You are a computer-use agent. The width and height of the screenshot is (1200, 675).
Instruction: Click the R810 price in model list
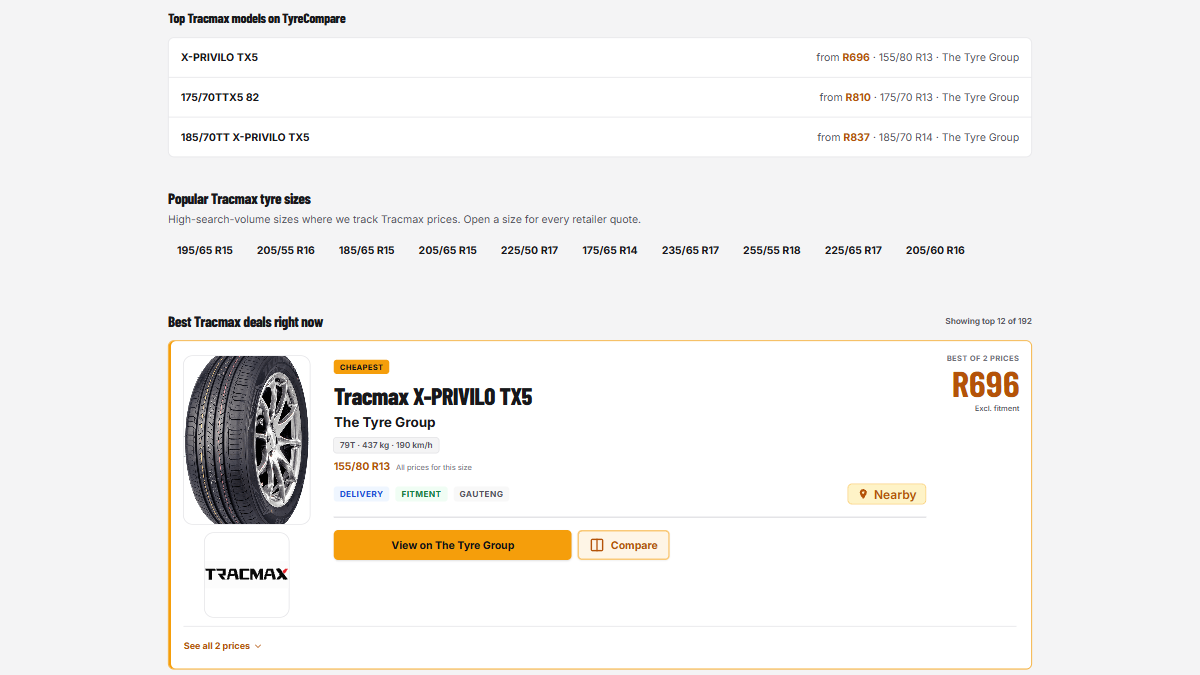pyautogui.click(x=858, y=97)
